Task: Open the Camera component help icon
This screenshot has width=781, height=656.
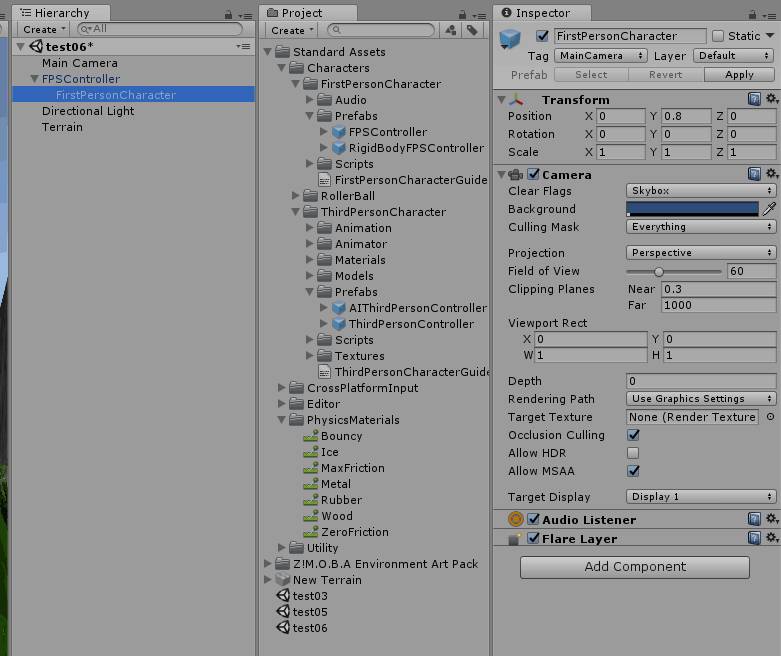Action: coord(754,174)
